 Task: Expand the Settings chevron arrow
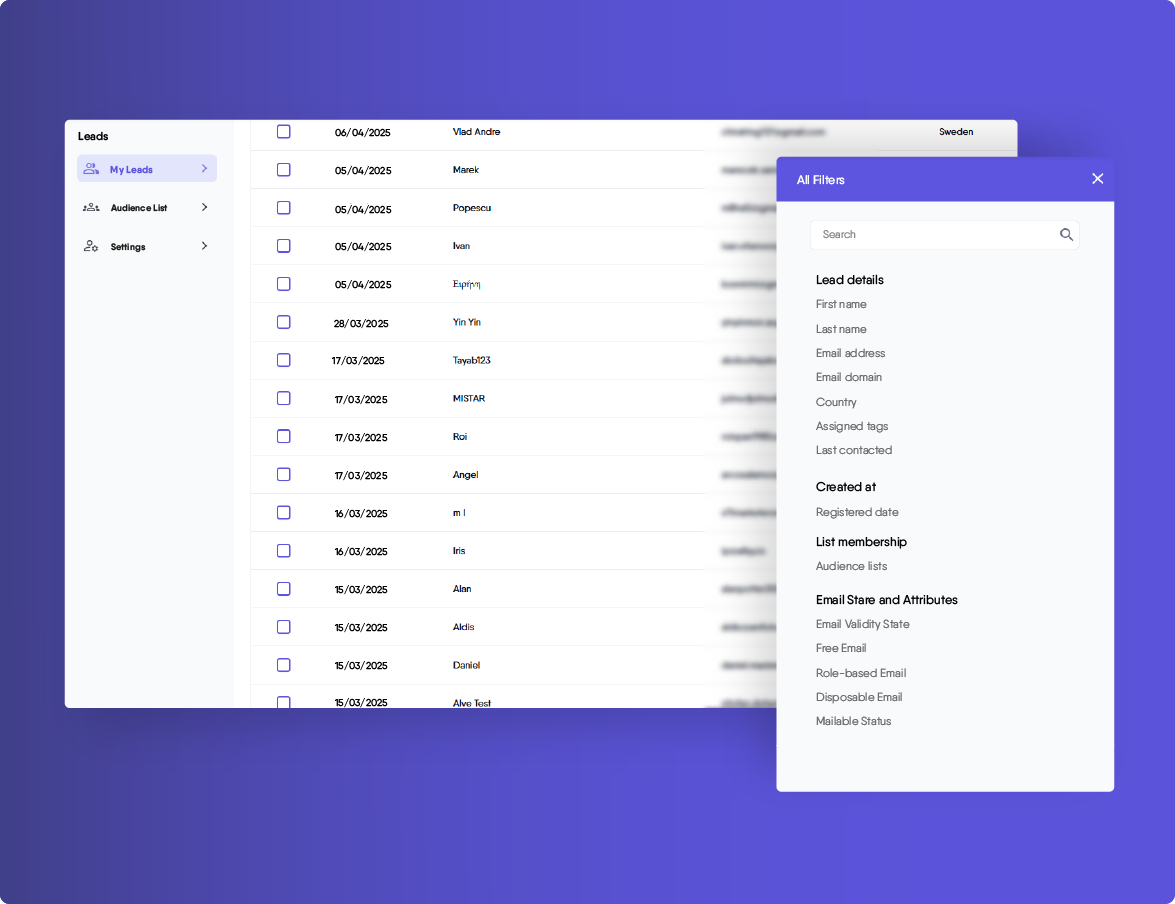click(204, 246)
